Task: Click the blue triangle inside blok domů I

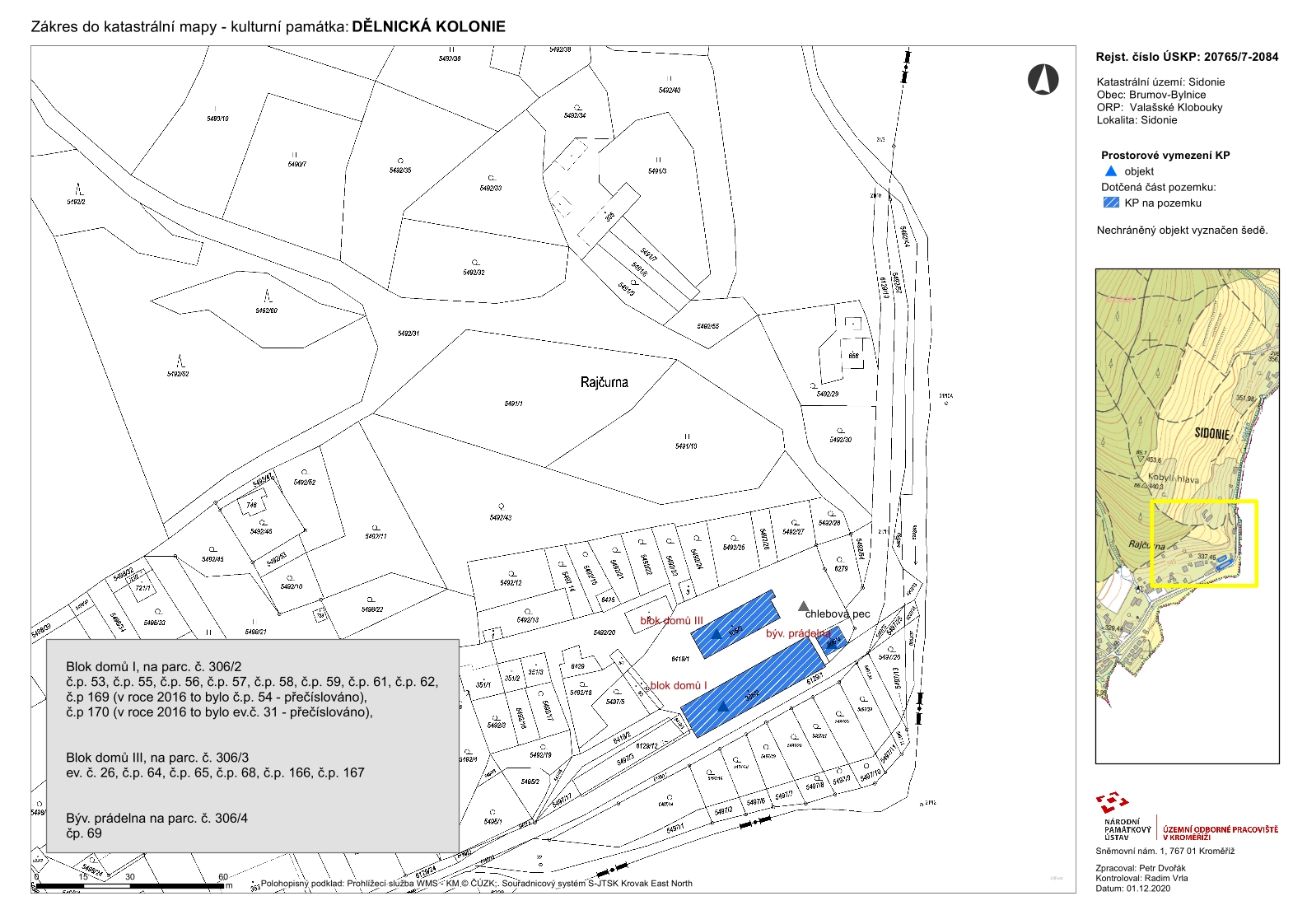Action: pos(723,706)
